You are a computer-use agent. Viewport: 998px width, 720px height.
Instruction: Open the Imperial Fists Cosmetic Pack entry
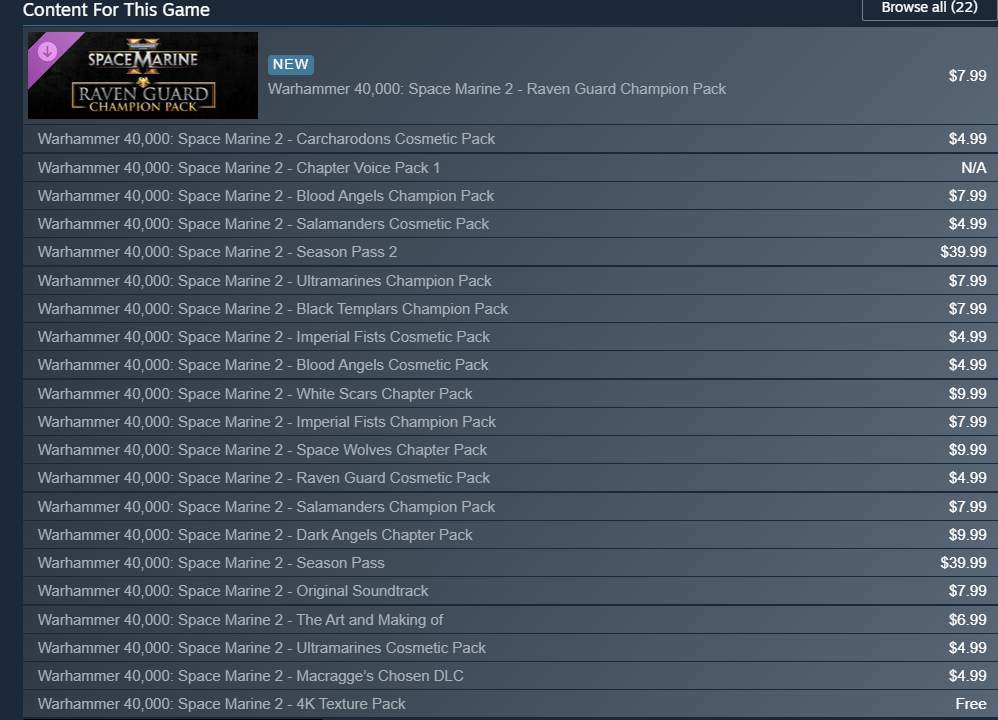(x=510, y=337)
